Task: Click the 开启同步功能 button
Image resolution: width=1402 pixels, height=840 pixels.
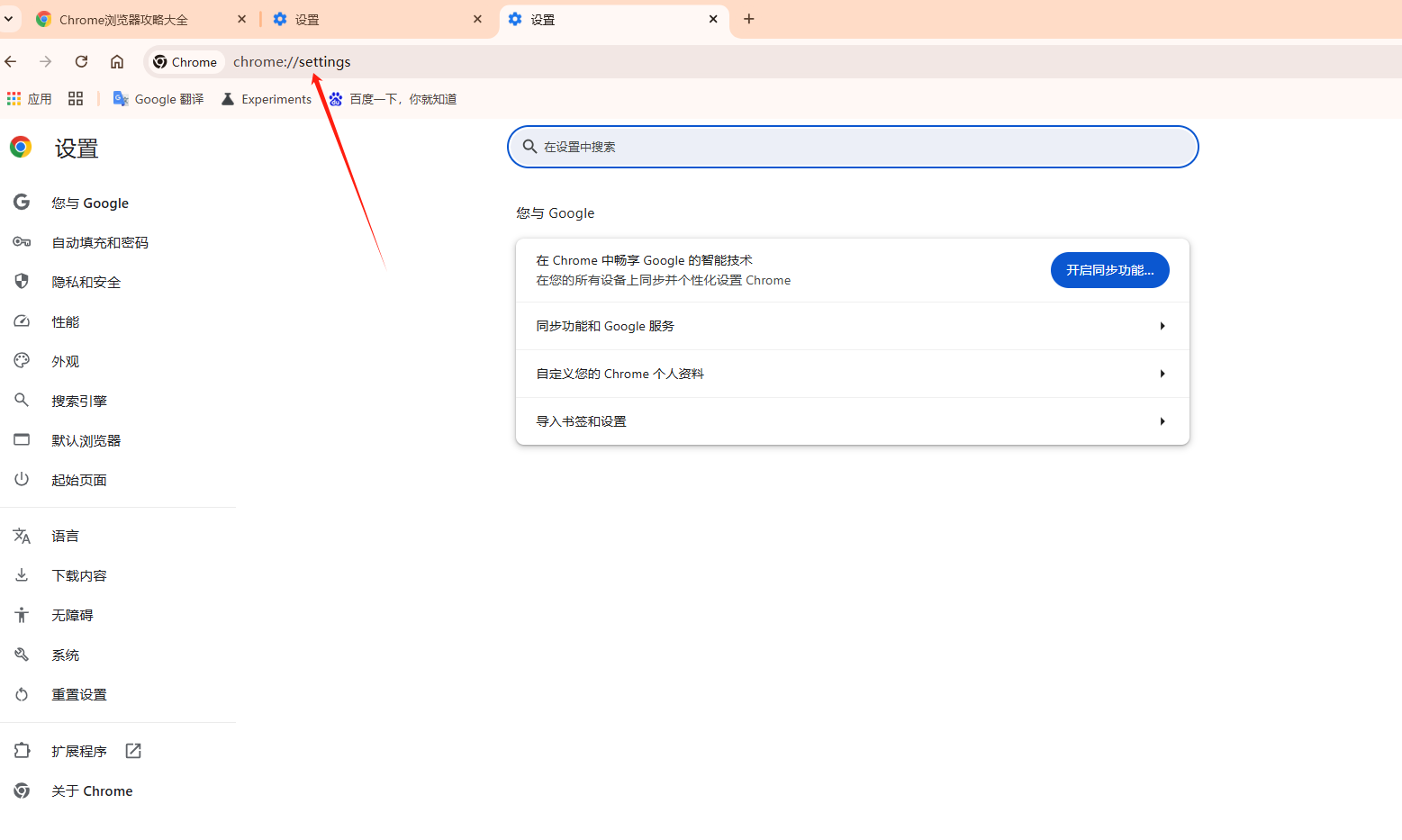Action: click(x=1110, y=270)
